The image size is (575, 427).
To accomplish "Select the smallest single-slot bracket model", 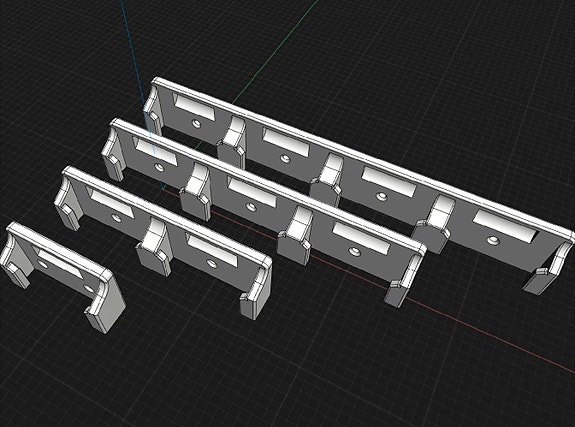I will [x=62, y=274].
